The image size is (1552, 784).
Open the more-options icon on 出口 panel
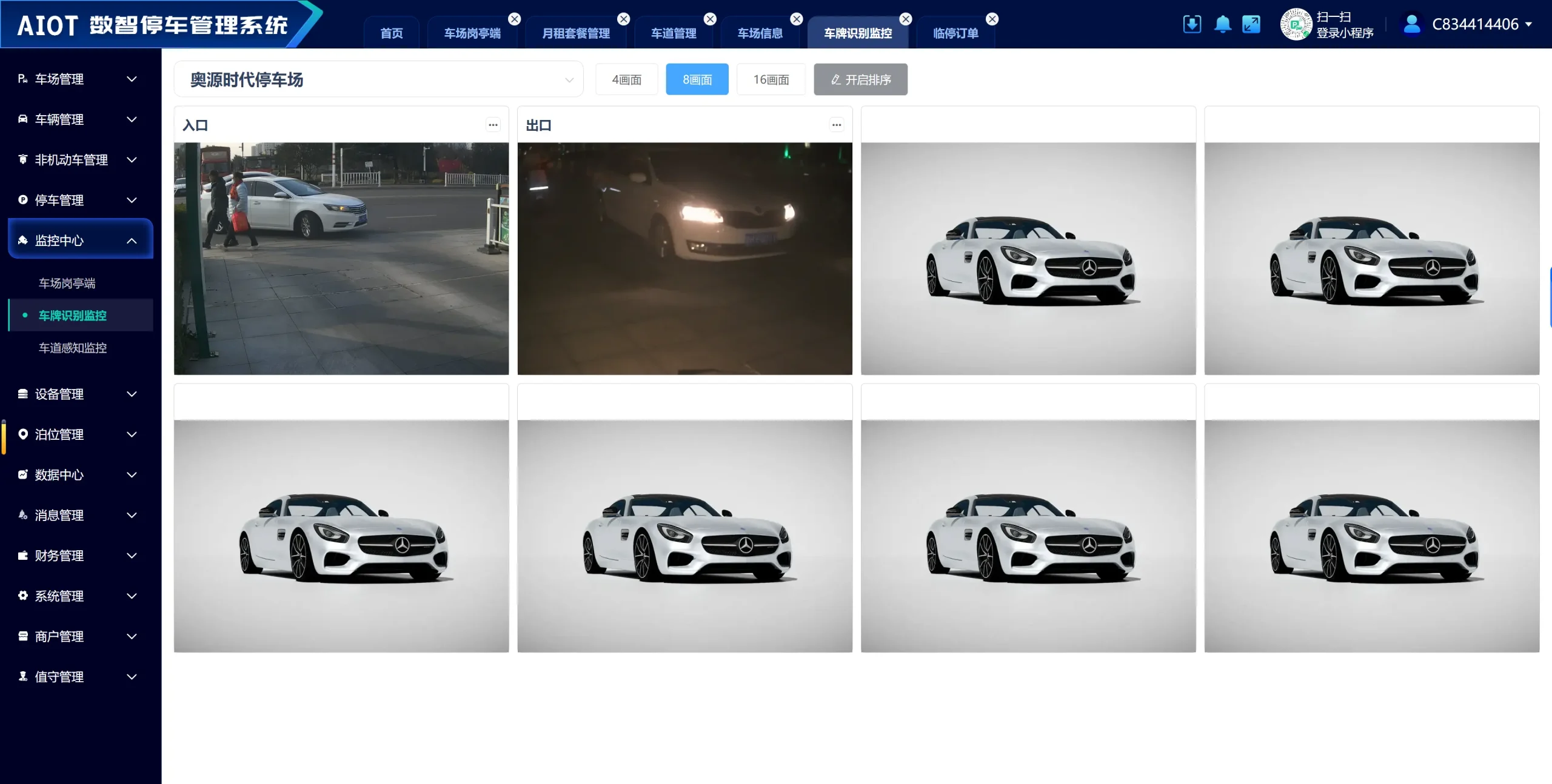tap(837, 125)
